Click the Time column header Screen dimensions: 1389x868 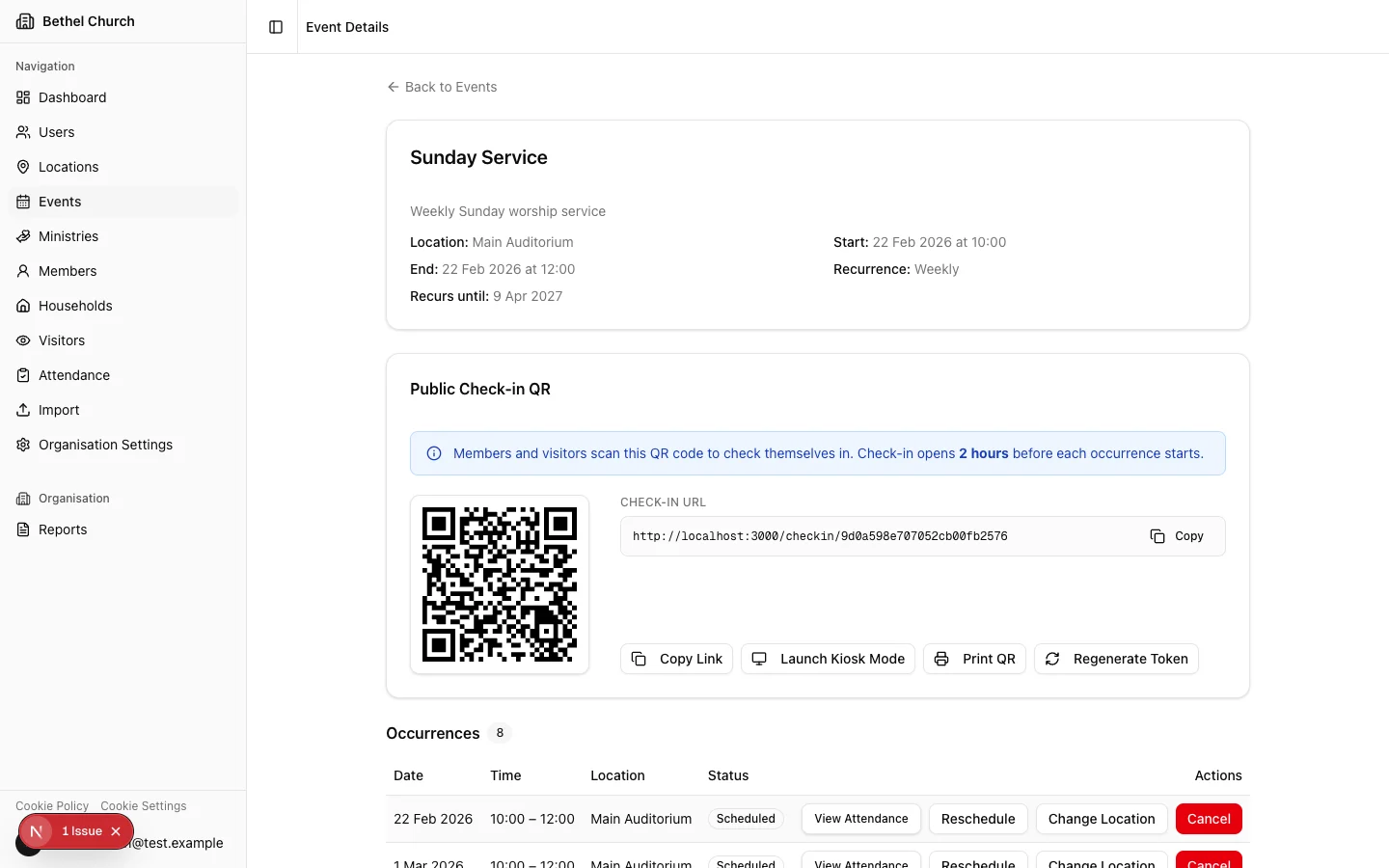coord(505,775)
